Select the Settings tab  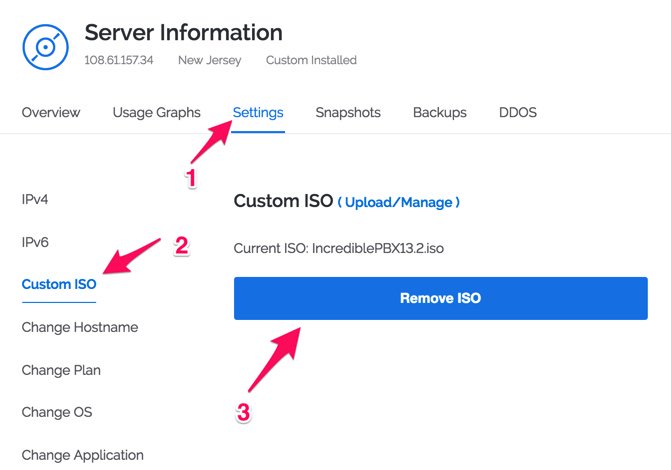click(258, 113)
